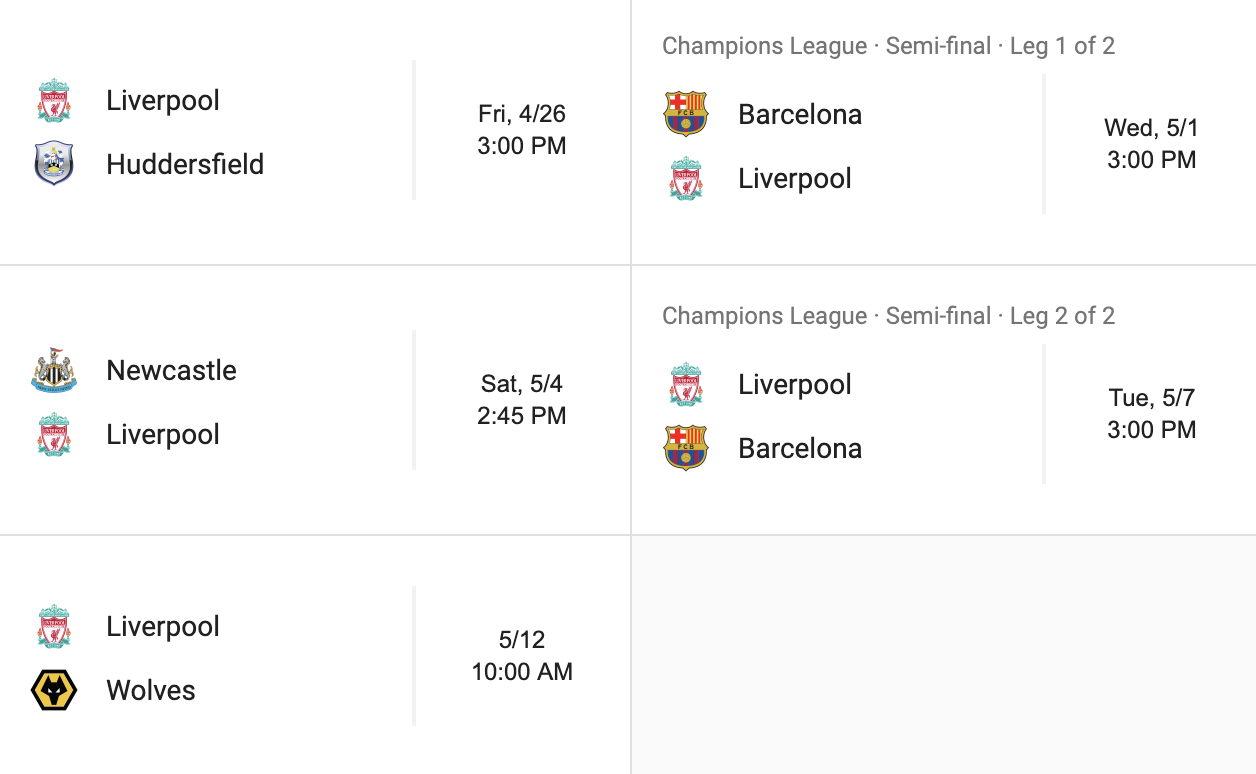Click Liverpool crest in the Leg 1 semi-final
Viewport: 1256px width, 774px height.
tap(686, 178)
